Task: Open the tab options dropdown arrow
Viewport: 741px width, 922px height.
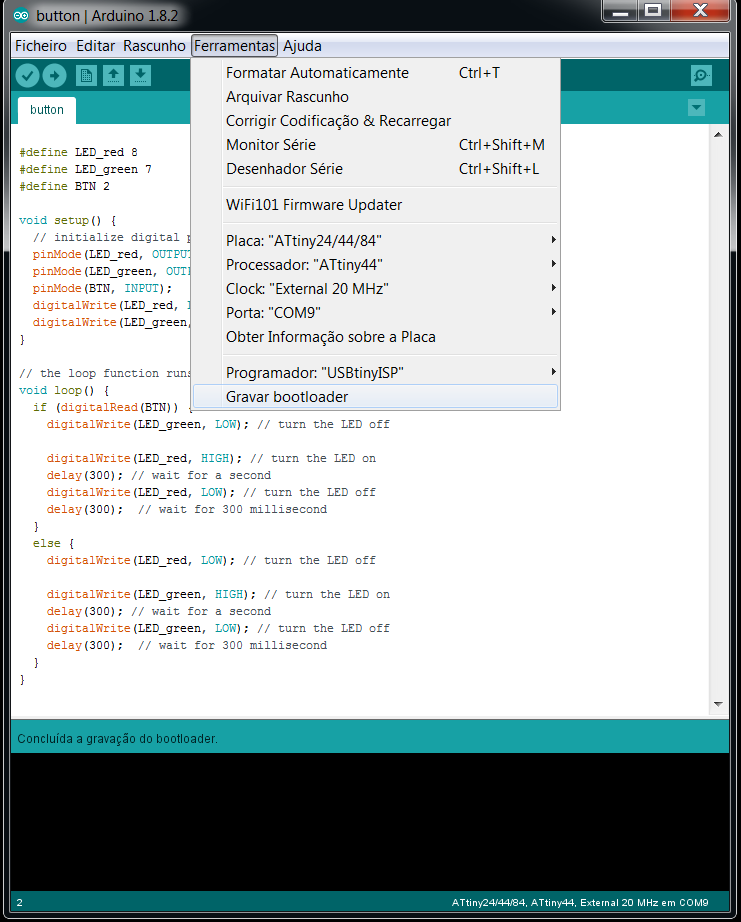Action: (696, 108)
